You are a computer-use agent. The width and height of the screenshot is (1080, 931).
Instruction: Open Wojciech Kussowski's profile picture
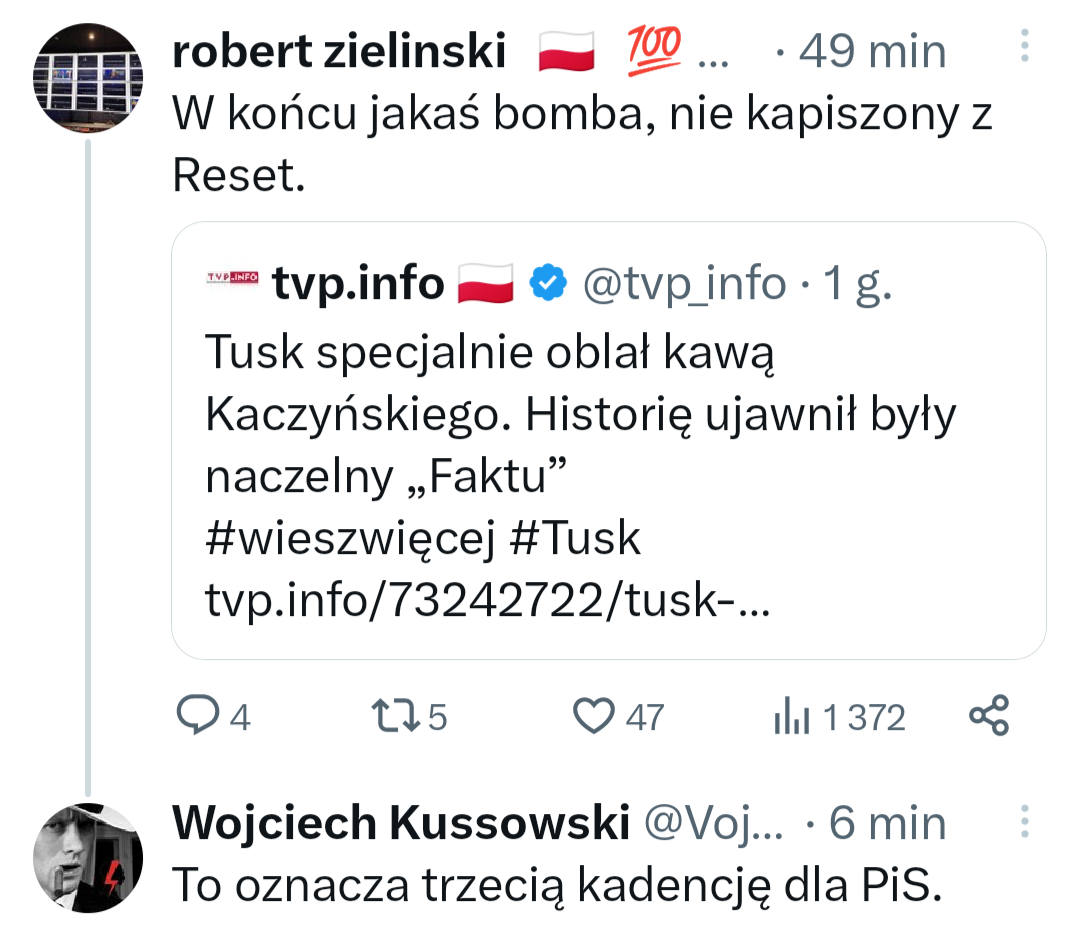88,857
